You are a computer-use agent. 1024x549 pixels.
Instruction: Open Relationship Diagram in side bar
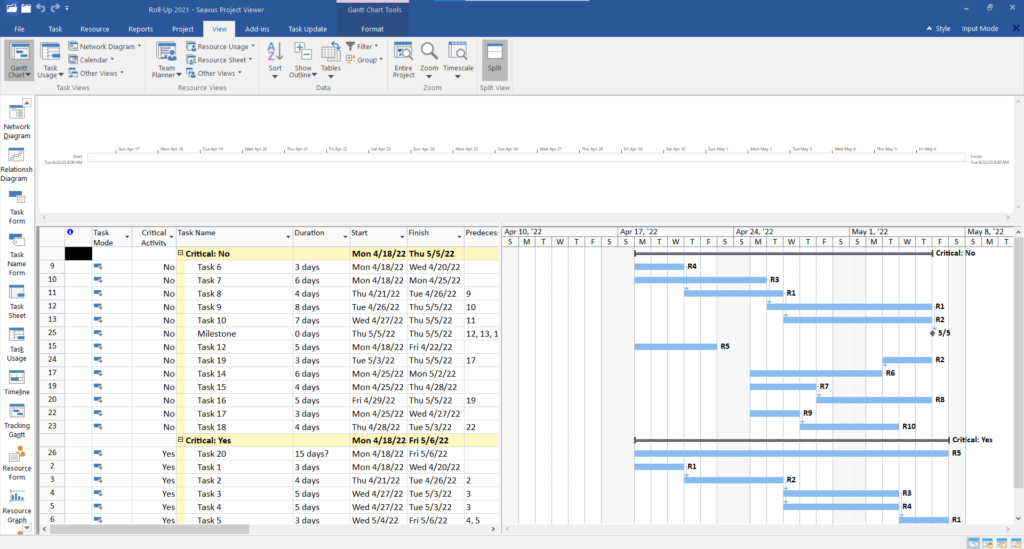(17, 165)
